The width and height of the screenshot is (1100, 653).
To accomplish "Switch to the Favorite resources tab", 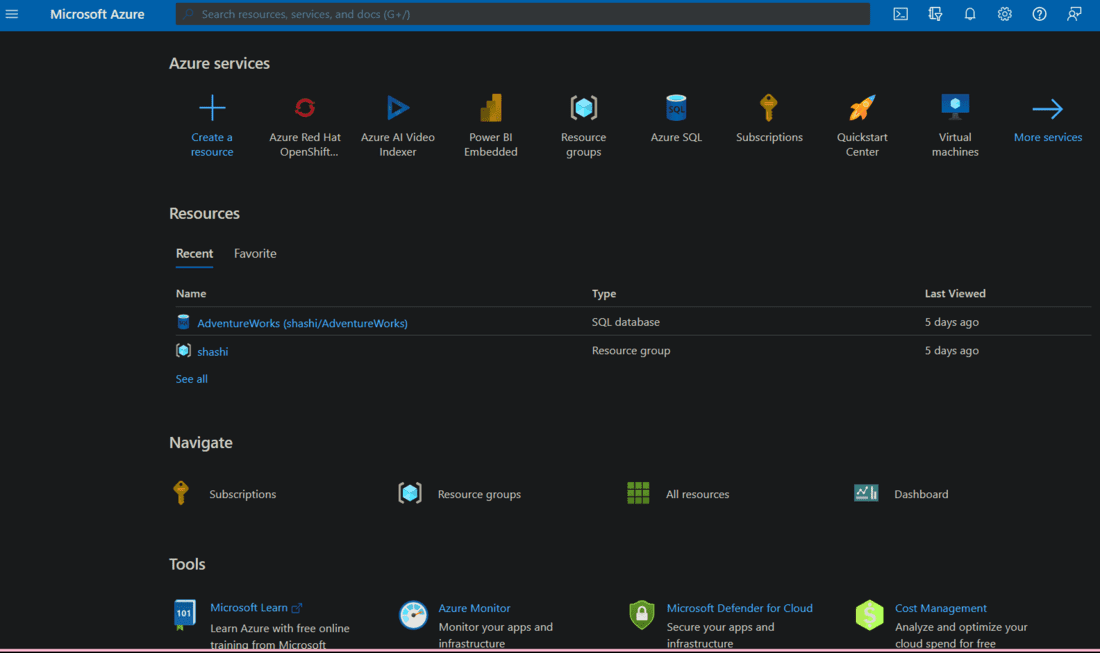I will pos(255,254).
